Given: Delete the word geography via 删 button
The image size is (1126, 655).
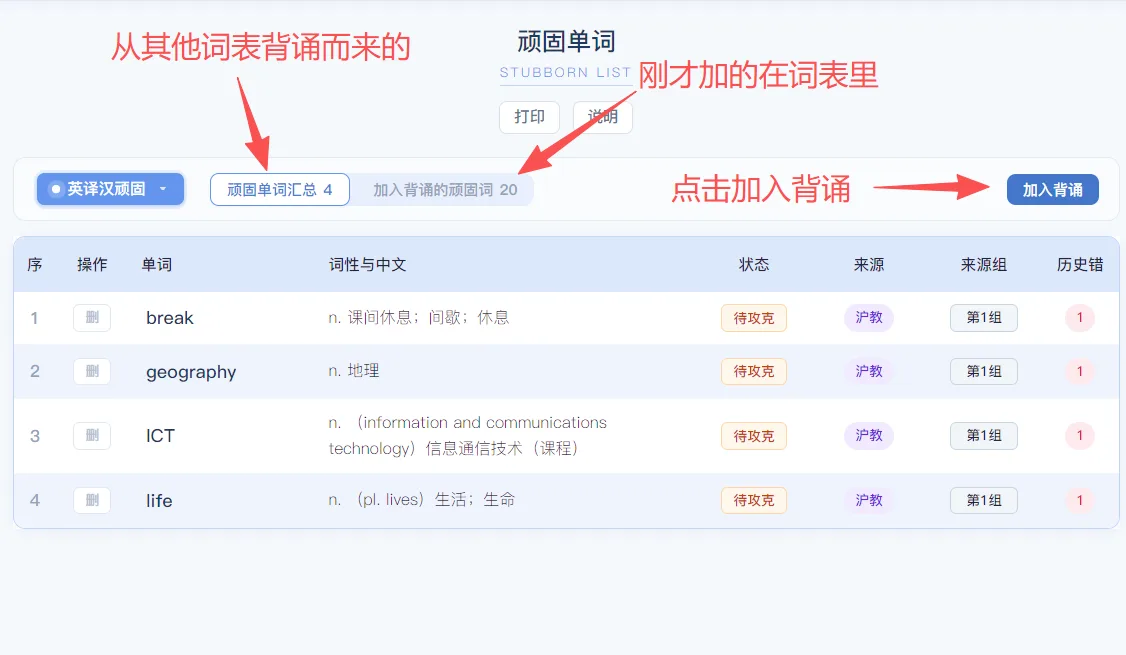Looking at the screenshot, I should (92, 371).
